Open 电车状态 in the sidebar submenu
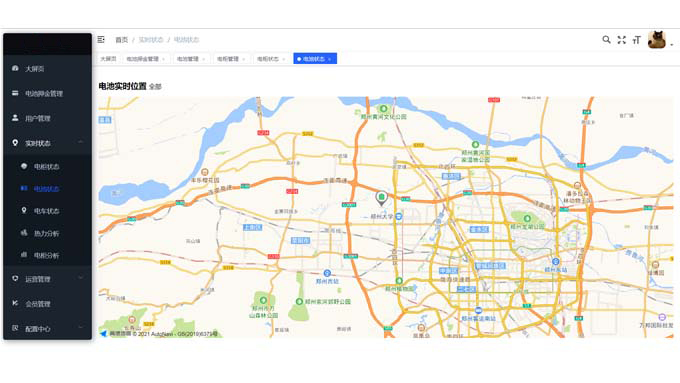Viewport: 680px width, 383px height. click(x=47, y=211)
